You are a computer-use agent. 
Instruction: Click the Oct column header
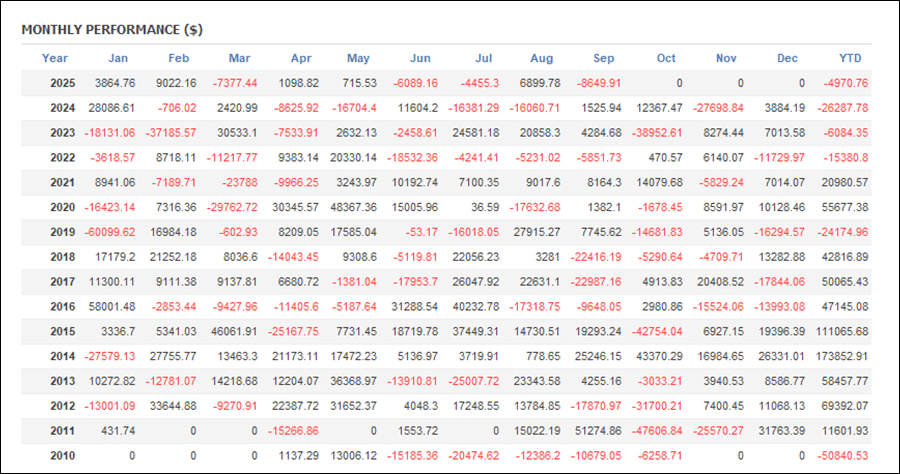coord(666,58)
